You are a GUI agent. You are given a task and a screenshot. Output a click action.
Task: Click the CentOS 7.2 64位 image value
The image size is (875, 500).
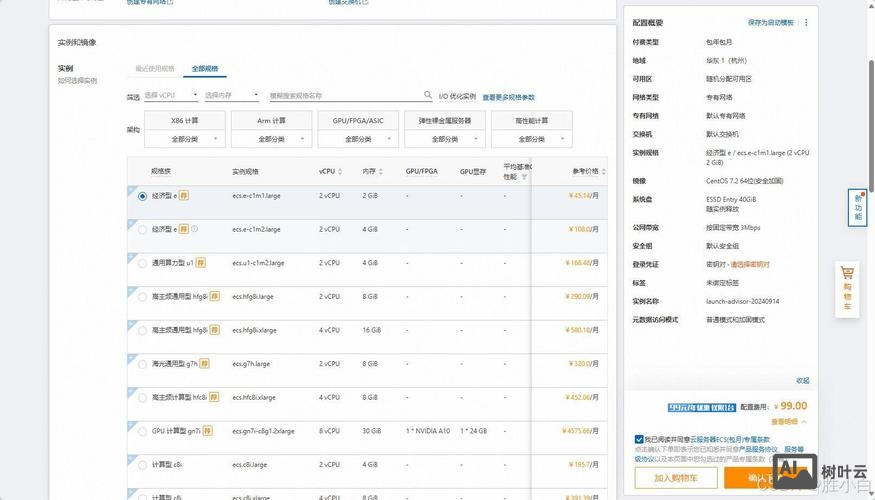click(x=744, y=181)
